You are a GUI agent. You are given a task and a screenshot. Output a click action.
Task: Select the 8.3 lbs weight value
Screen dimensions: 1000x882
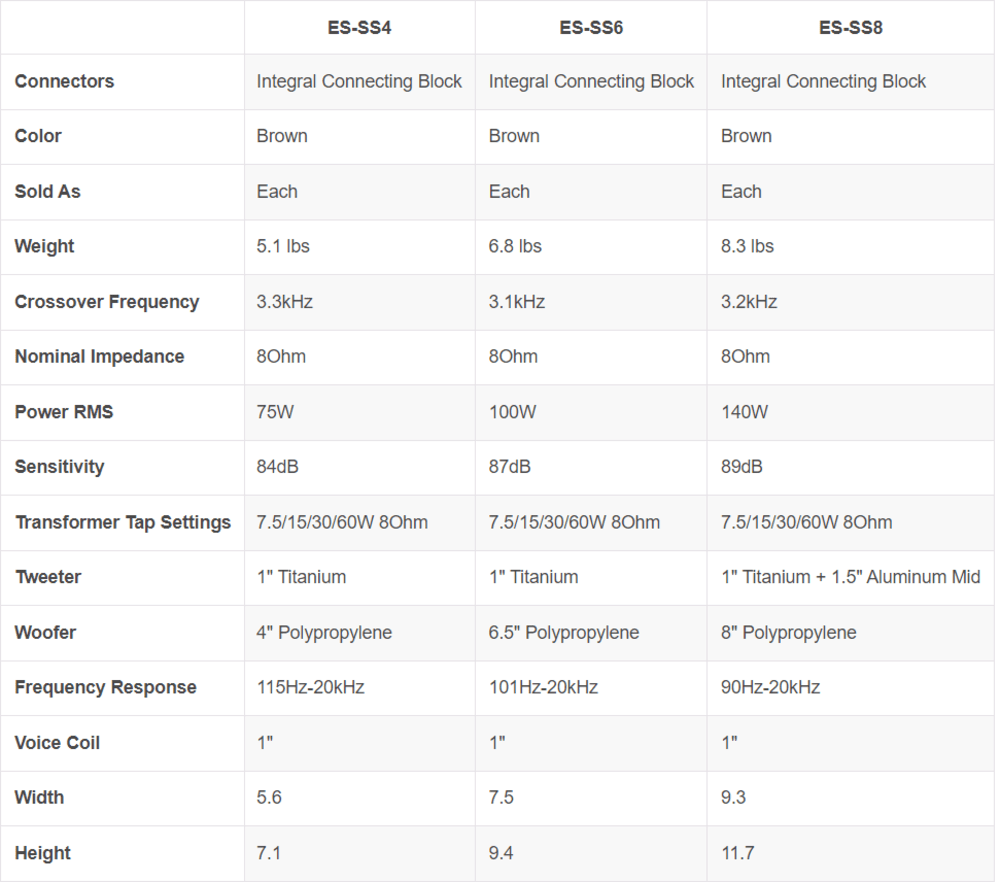pyautogui.click(x=747, y=246)
